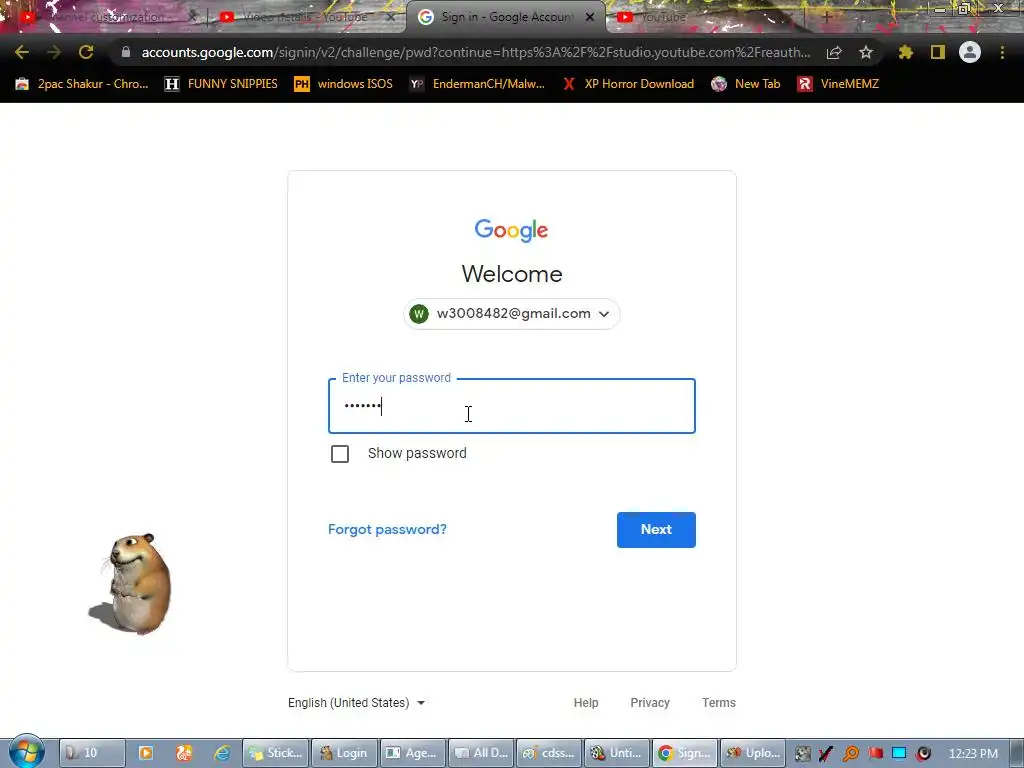Click the red flag tray icon
Screen dimensions: 1024x768
[x=876, y=754]
